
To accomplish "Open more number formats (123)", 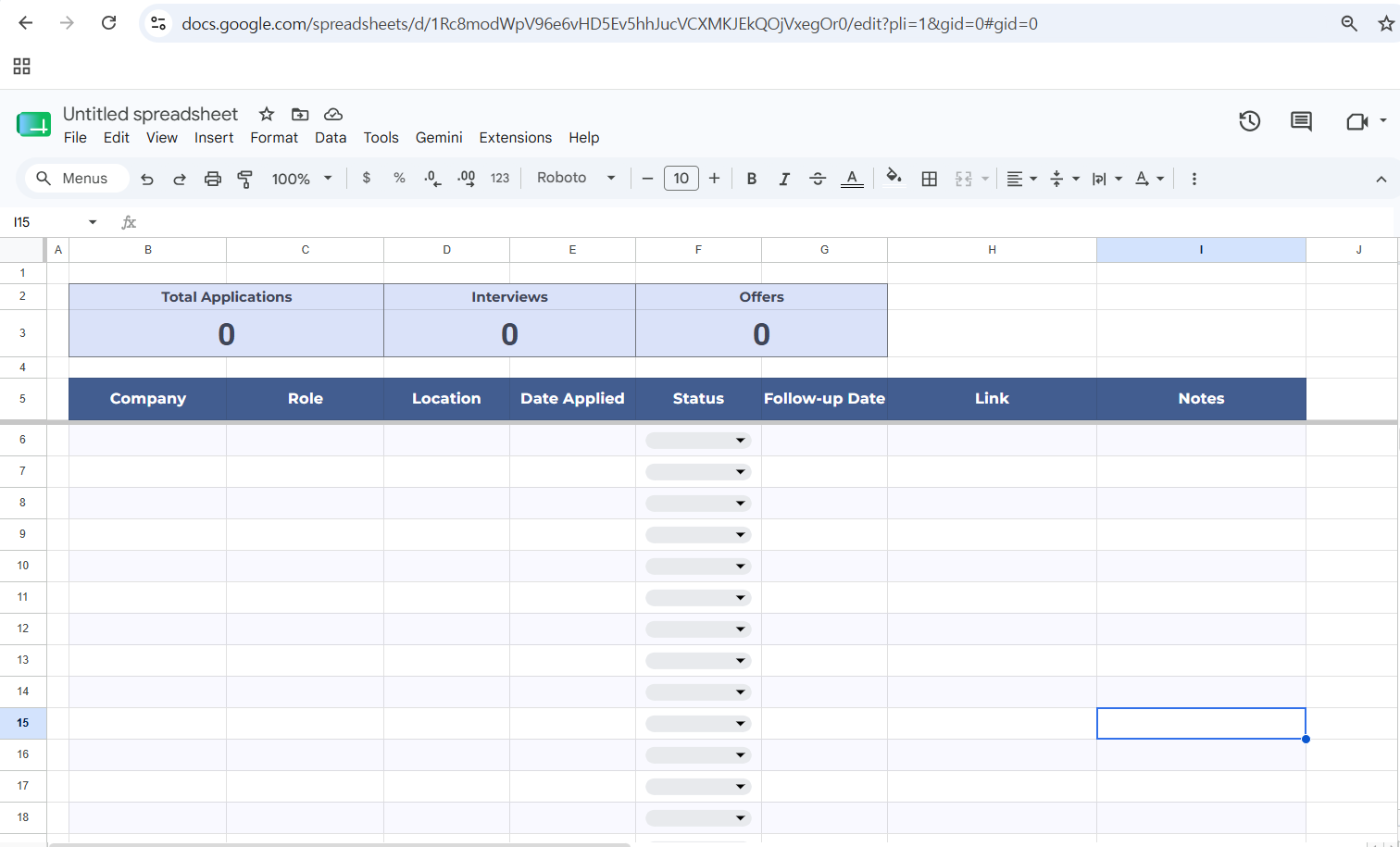I will coord(500,178).
